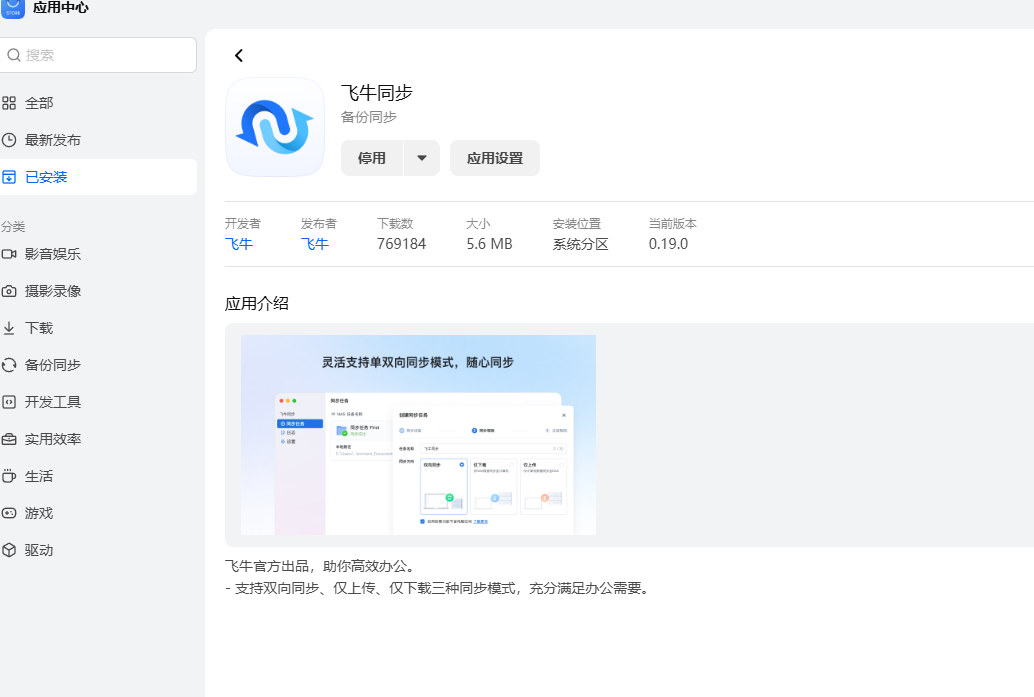Click the 影音娱乐 camera icon
Screen dimensions: 1034x697
pos(9,254)
